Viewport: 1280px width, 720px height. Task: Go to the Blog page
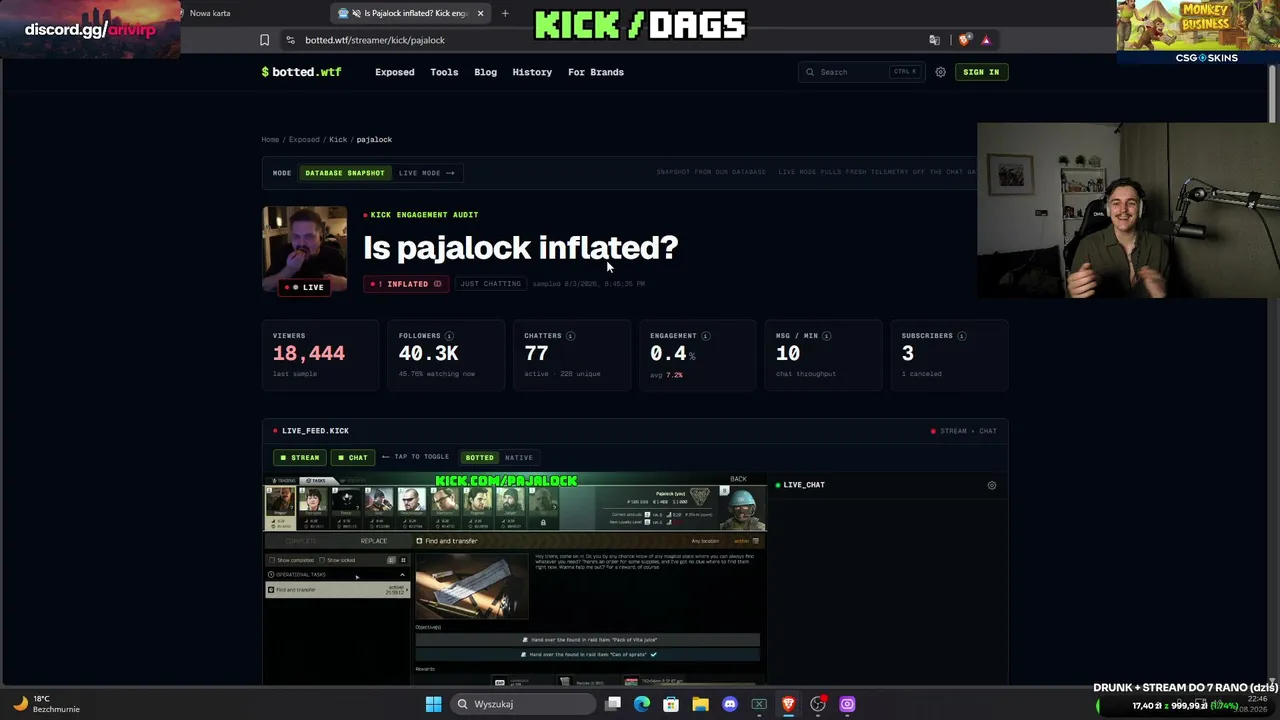click(x=485, y=72)
